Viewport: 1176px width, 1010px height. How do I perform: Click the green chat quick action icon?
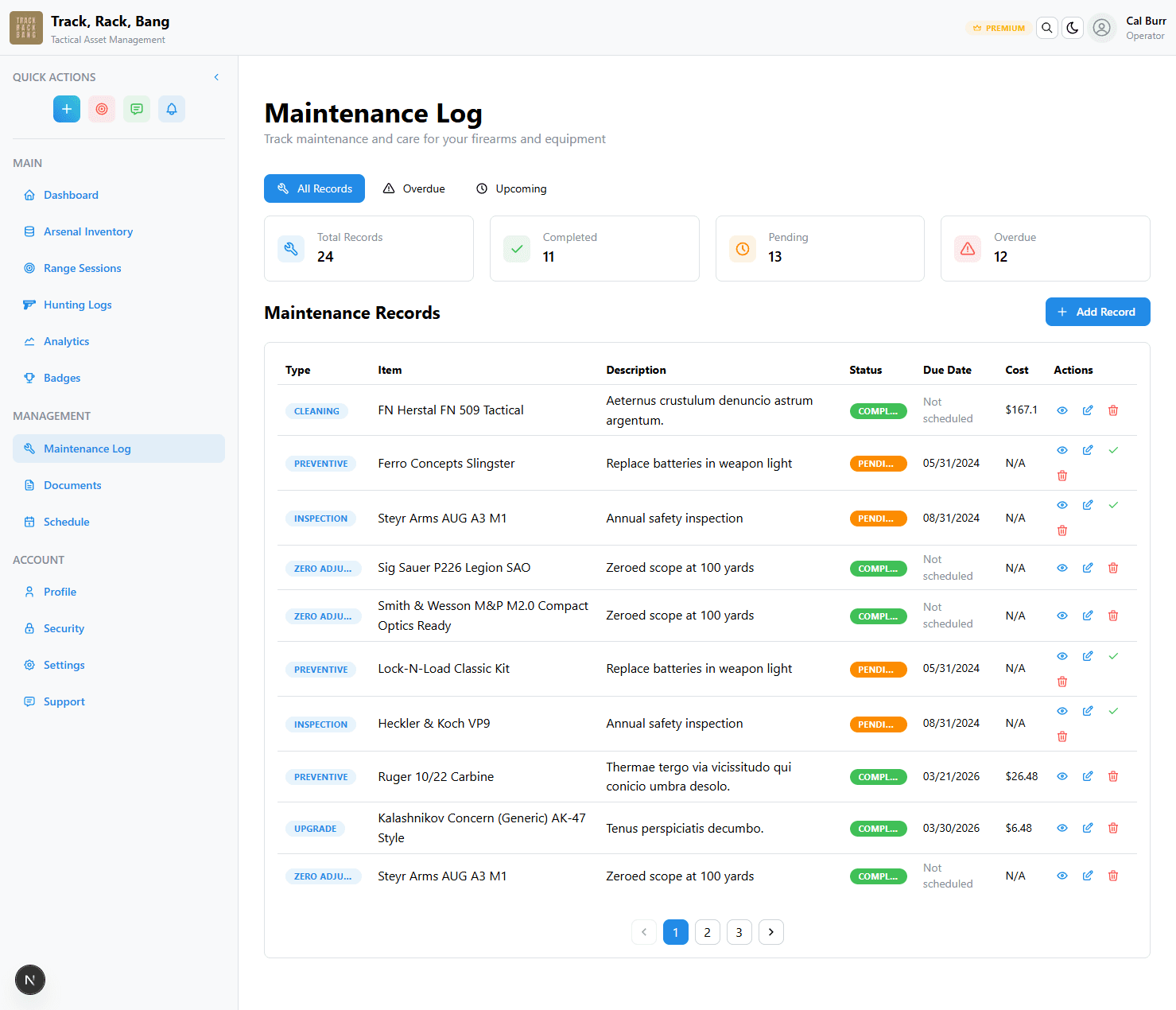click(x=137, y=109)
